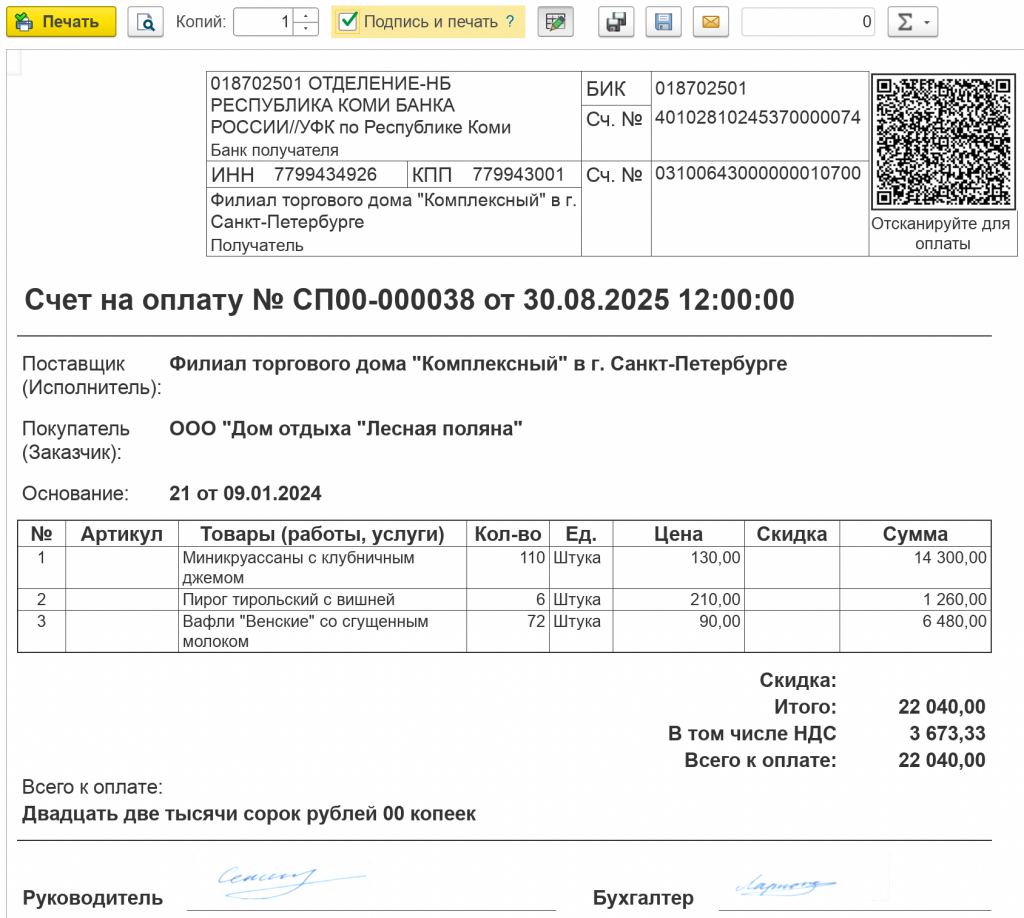1024x918 pixels.
Task: Increase copies with the up stepper arrow
Action: click(x=306, y=14)
